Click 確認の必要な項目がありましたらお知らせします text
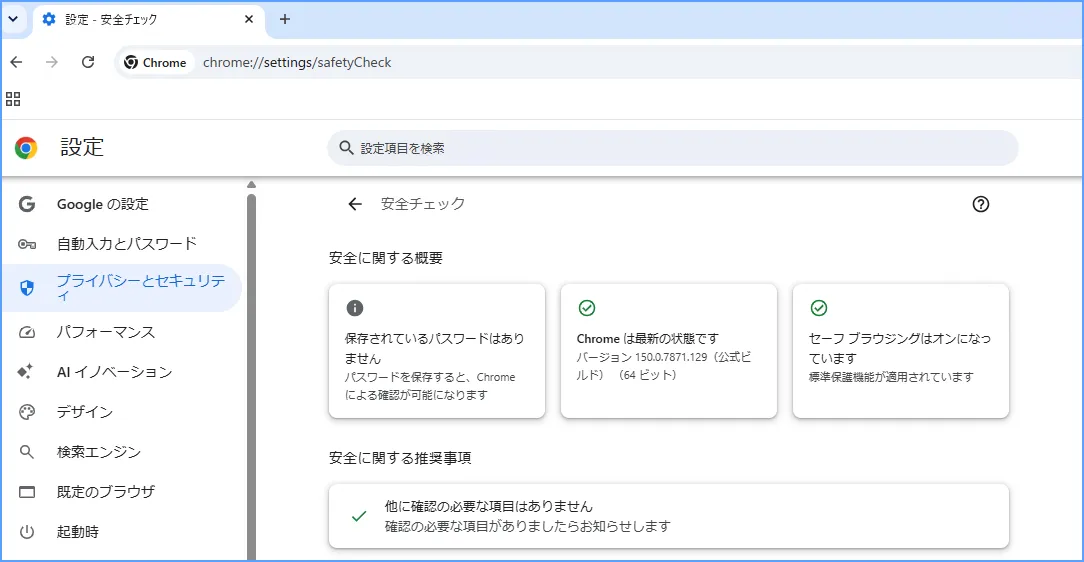 coord(527,526)
